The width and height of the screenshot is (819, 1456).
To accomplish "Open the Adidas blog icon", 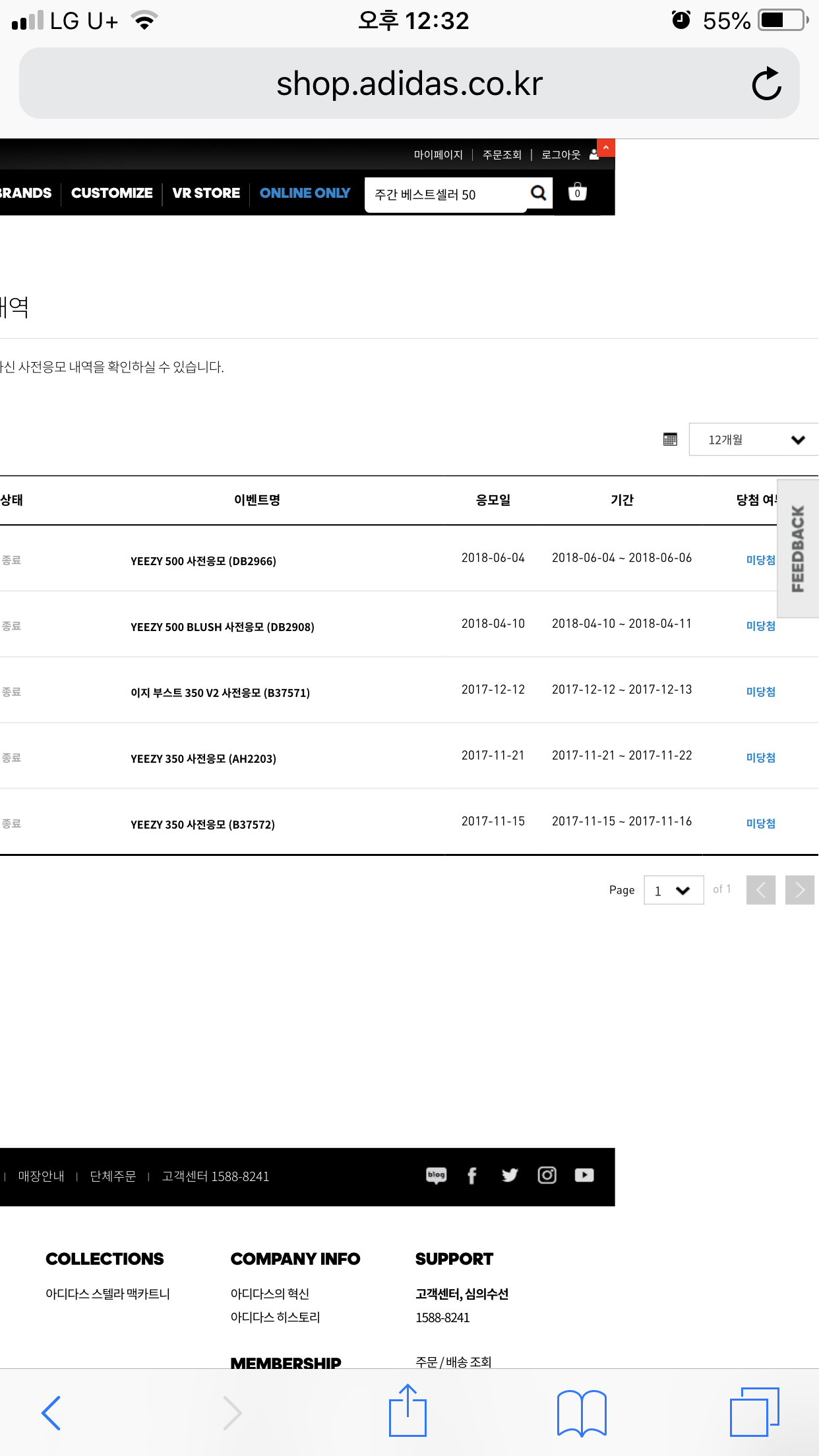I will pos(436,1175).
